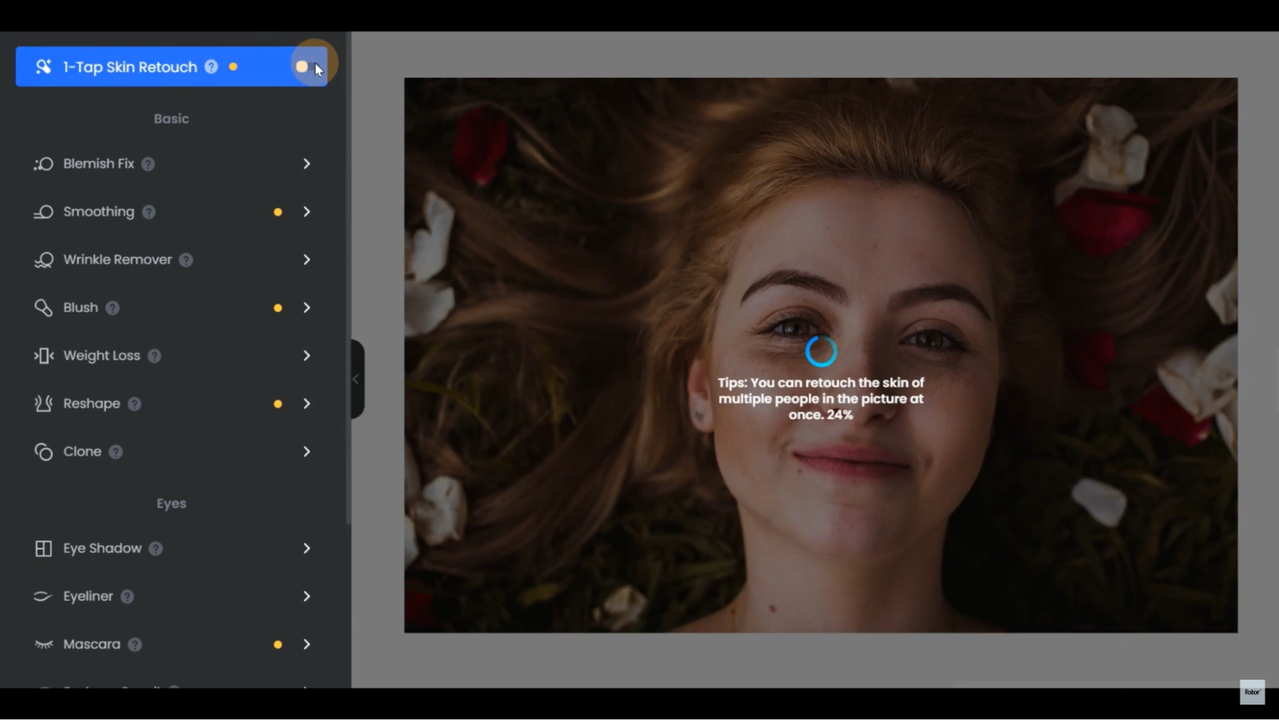Click the Blemish Fix tool icon
Screen dimensions: 1279x720
click(x=43, y=164)
